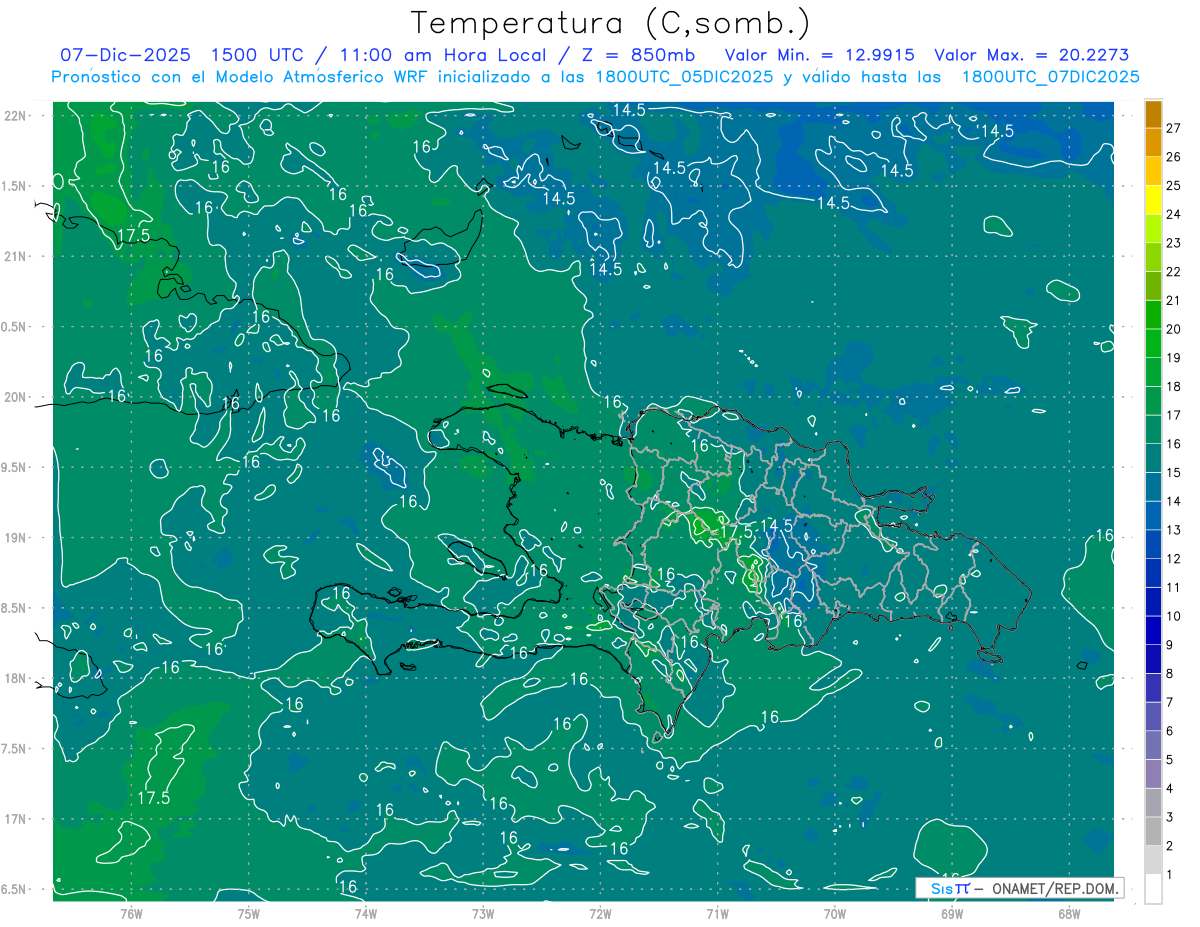Click the '9.5N' latitude axis label
The image size is (1200, 927).
[15, 467]
